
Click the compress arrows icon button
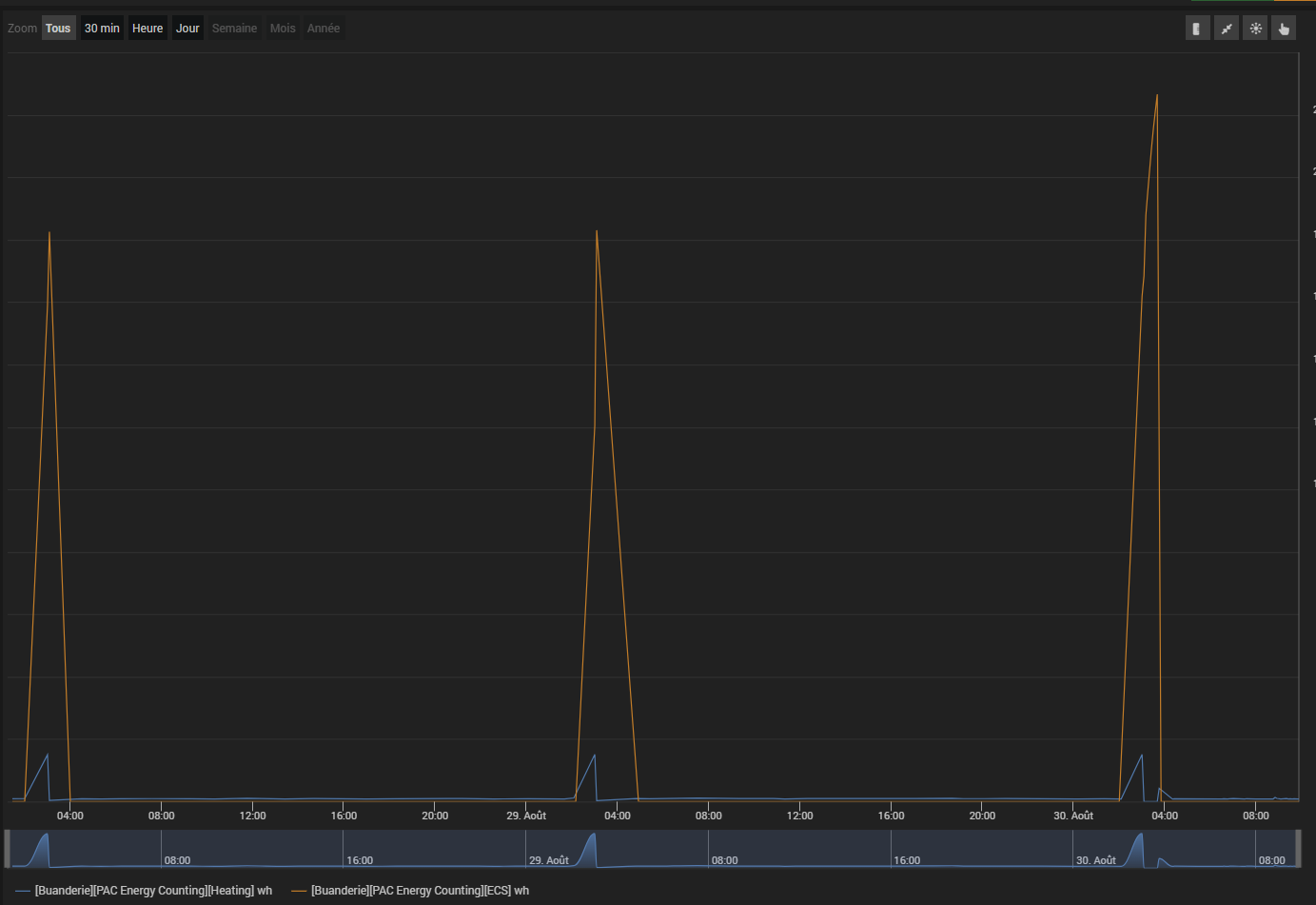pyautogui.click(x=1227, y=29)
